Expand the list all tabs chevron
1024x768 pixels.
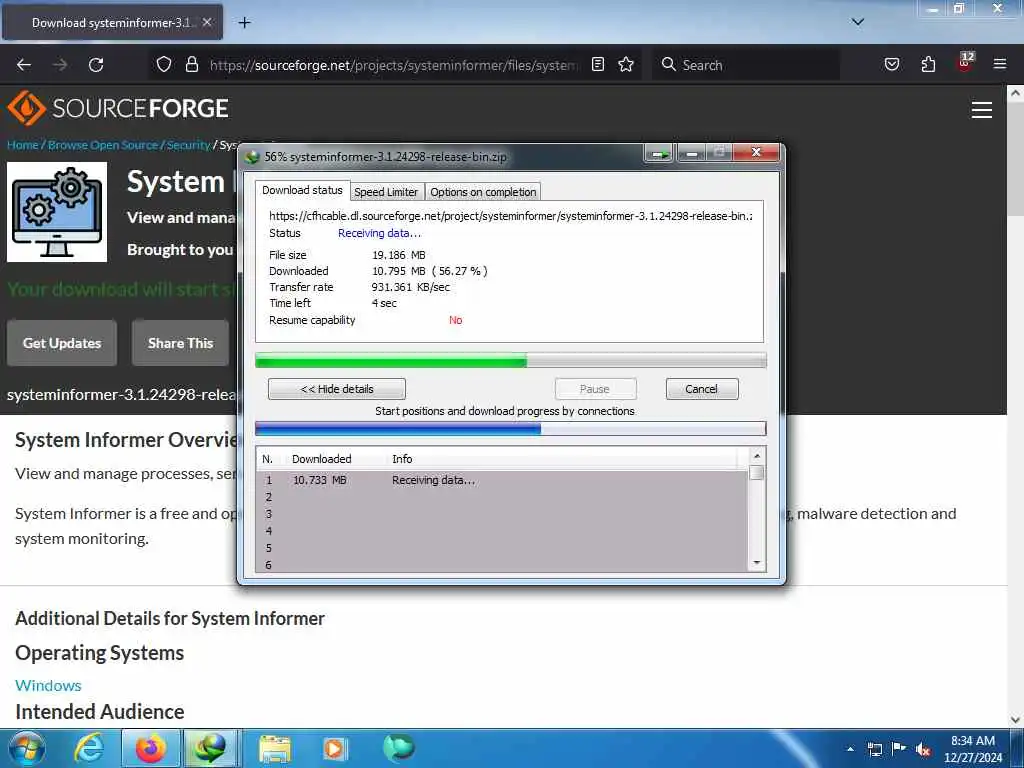pyautogui.click(x=857, y=22)
